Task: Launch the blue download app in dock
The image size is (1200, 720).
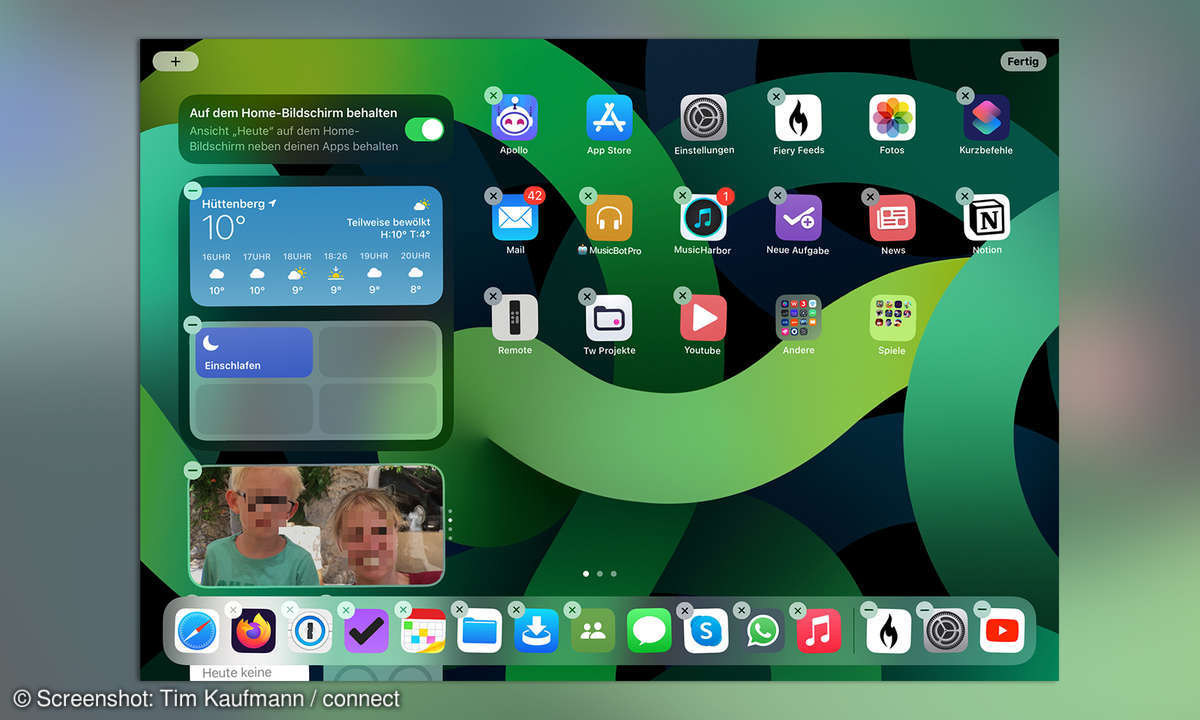Action: tap(536, 631)
